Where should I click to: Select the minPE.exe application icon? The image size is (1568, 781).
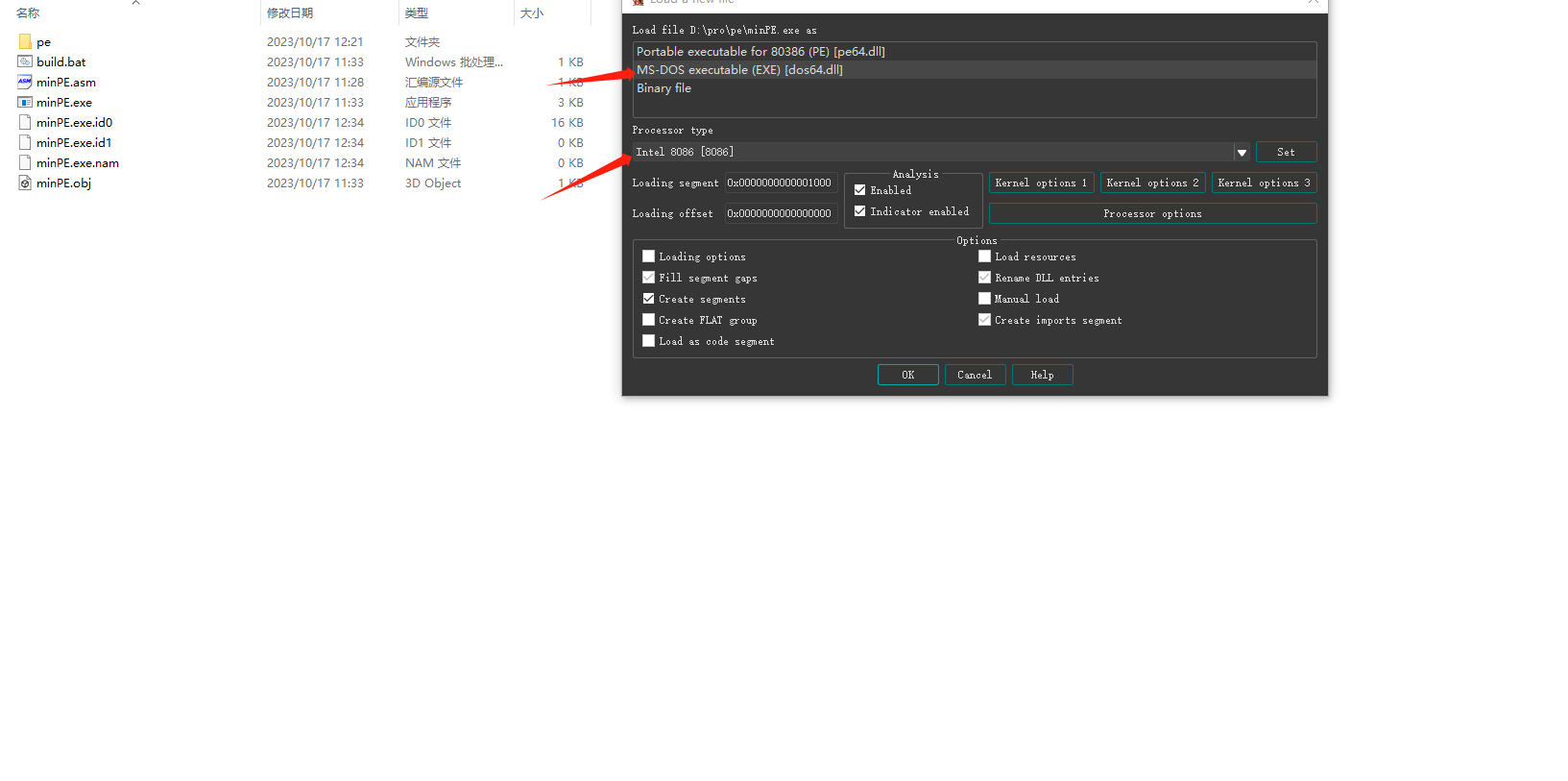point(25,103)
